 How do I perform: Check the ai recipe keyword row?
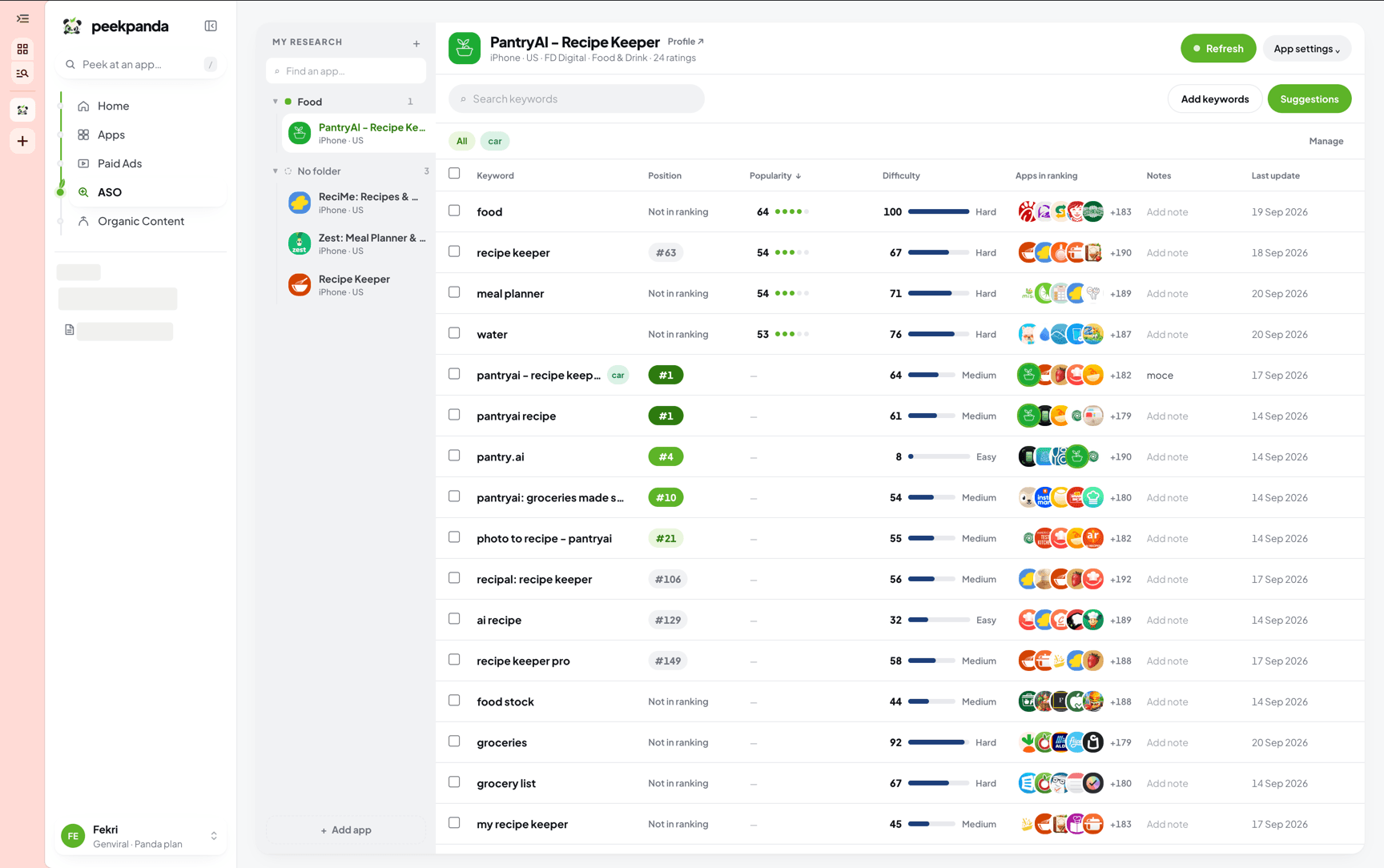[454, 619]
